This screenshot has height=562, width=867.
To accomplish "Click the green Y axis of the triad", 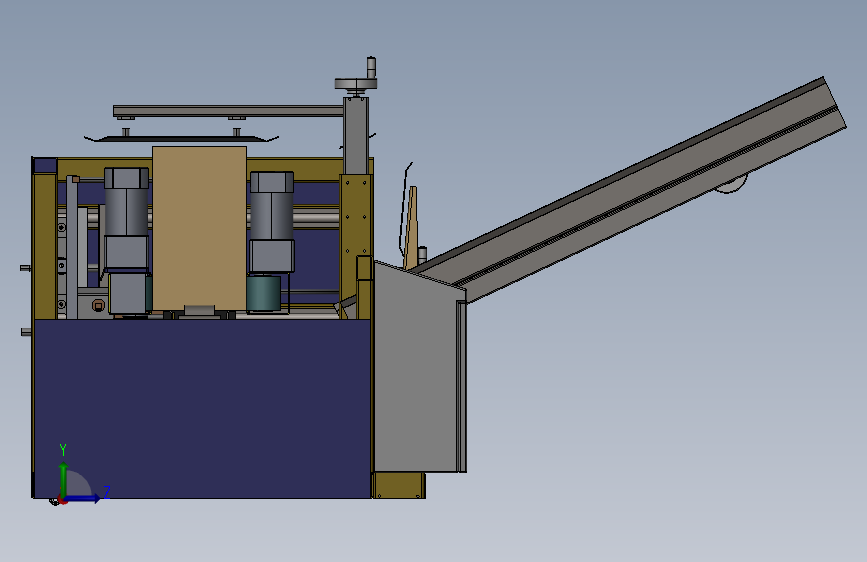I will [x=64, y=479].
